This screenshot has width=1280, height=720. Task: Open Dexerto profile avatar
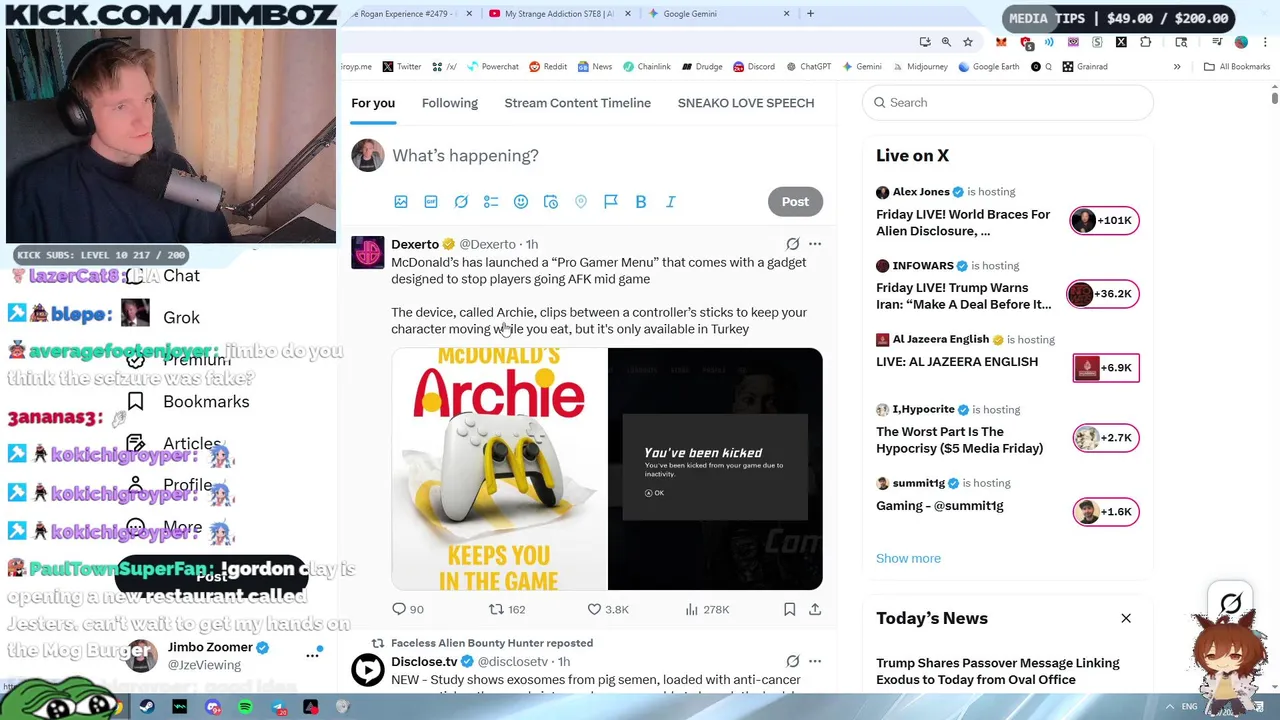(x=367, y=253)
